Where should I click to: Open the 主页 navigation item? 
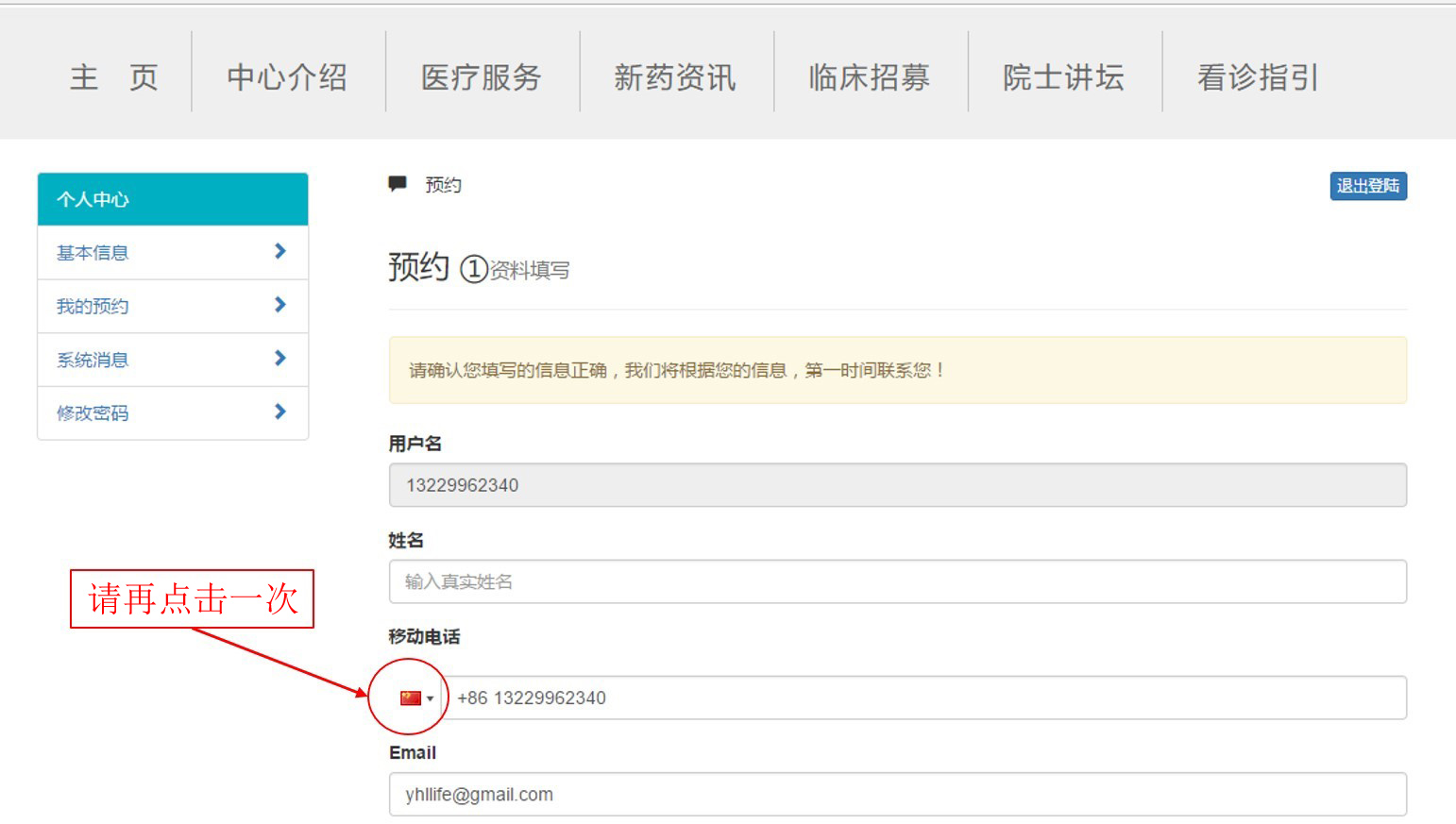(113, 77)
